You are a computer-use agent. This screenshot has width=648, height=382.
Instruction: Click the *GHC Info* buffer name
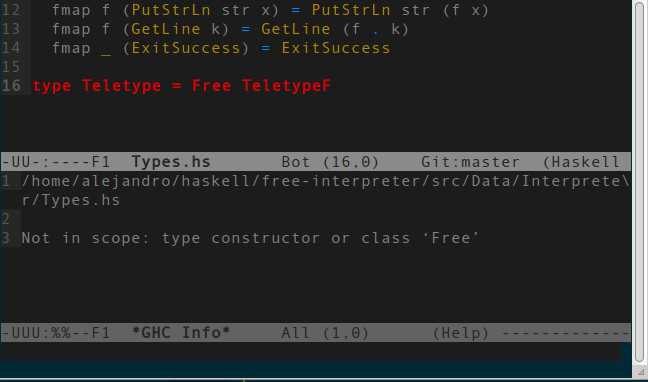click(x=181, y=332)
